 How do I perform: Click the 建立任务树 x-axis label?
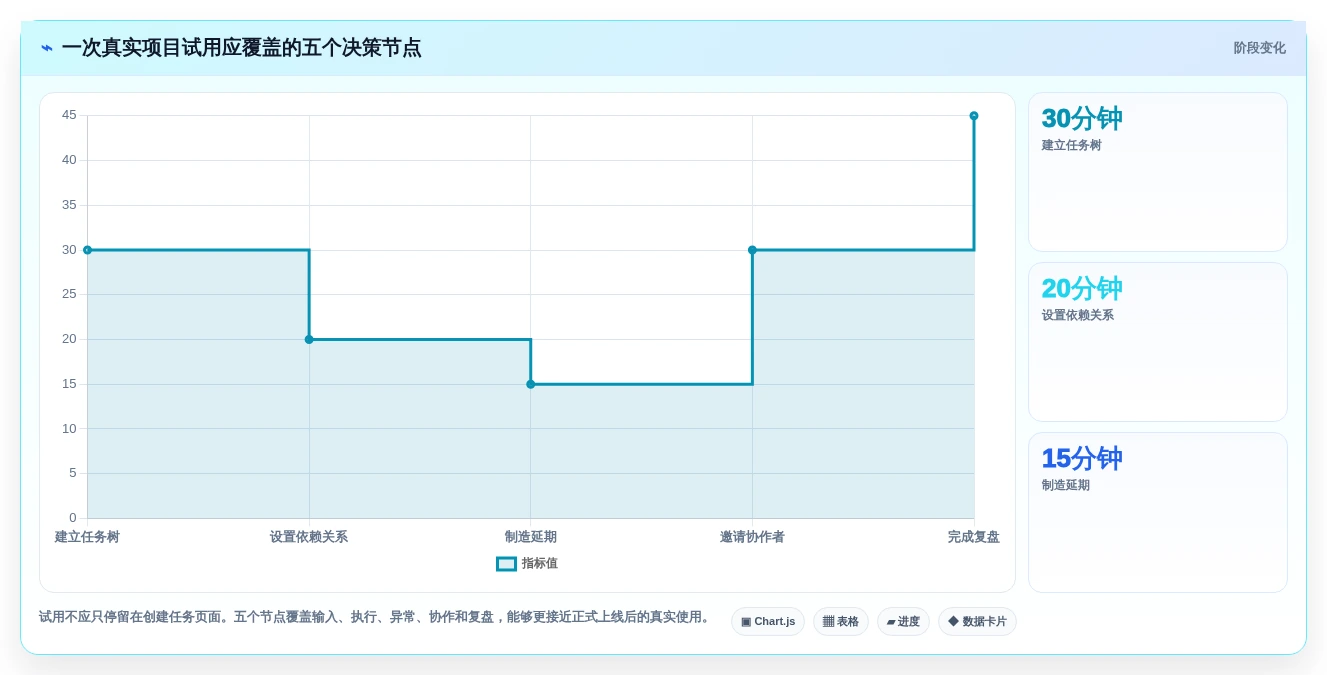coord(87,537)
